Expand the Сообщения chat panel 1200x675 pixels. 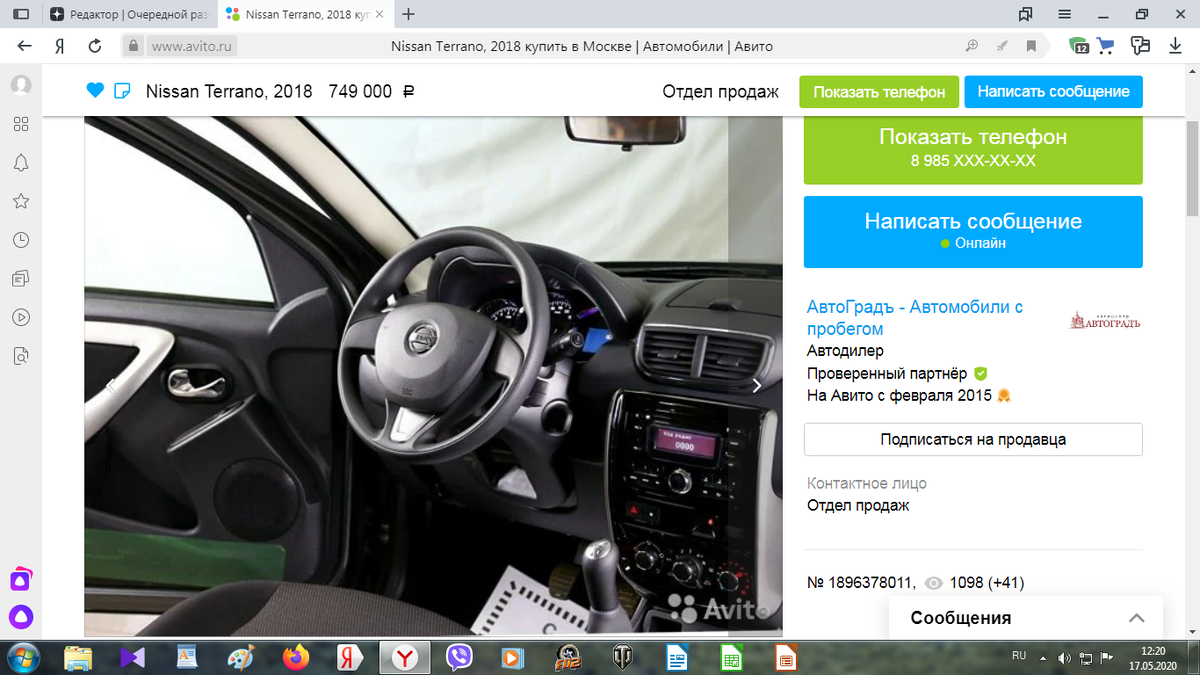(x=1026, y=618)
